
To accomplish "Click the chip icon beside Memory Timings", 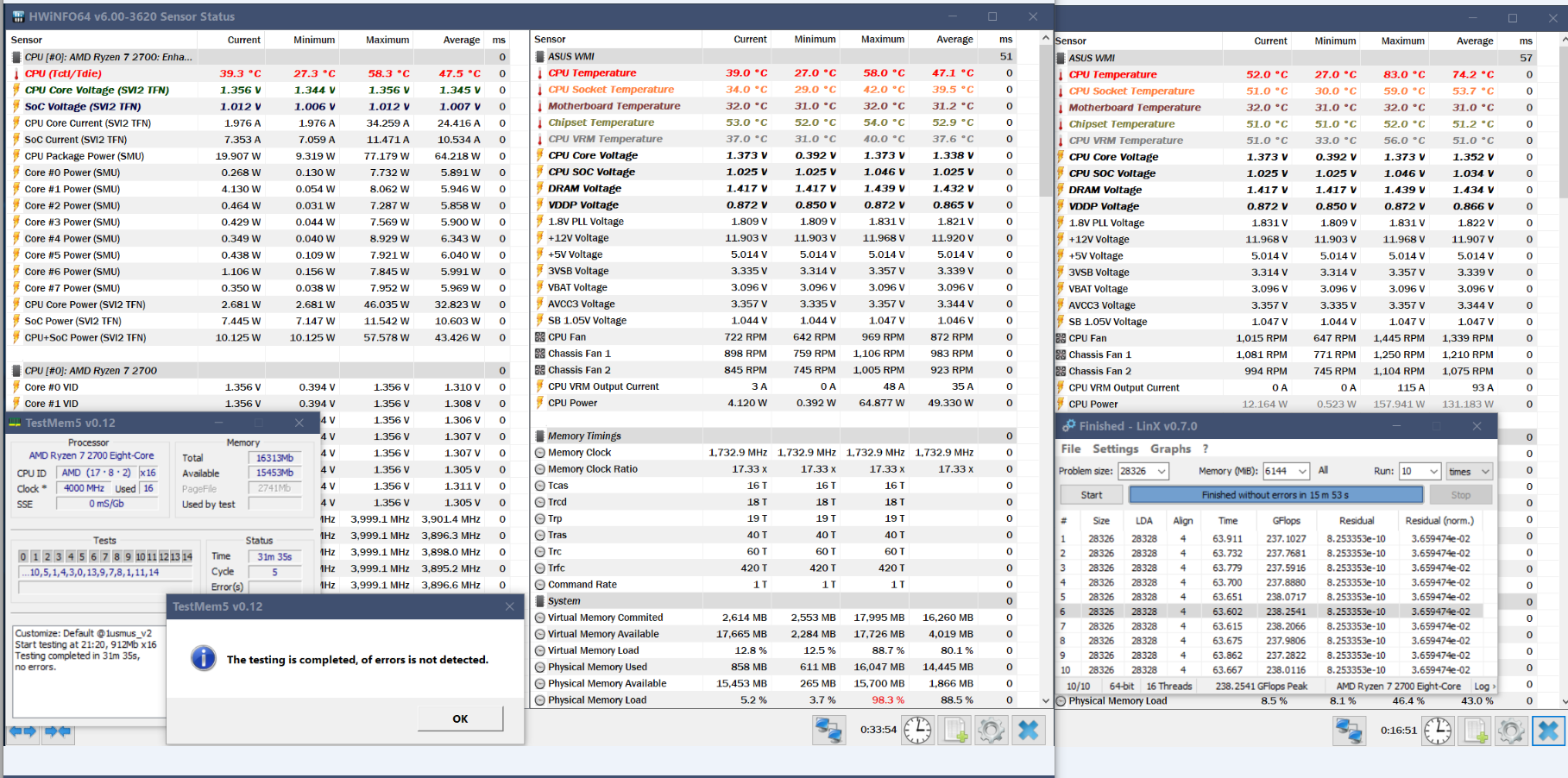I will coord(540,436).
